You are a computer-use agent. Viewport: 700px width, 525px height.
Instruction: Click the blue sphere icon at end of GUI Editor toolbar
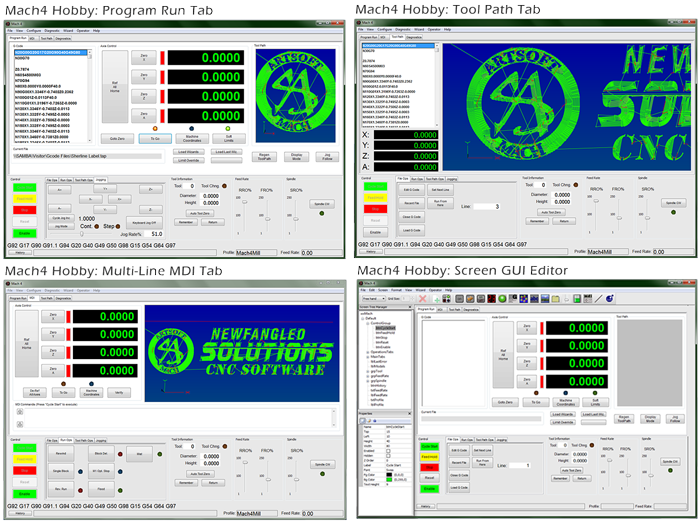pyautogui.click(x=609, y=298)
